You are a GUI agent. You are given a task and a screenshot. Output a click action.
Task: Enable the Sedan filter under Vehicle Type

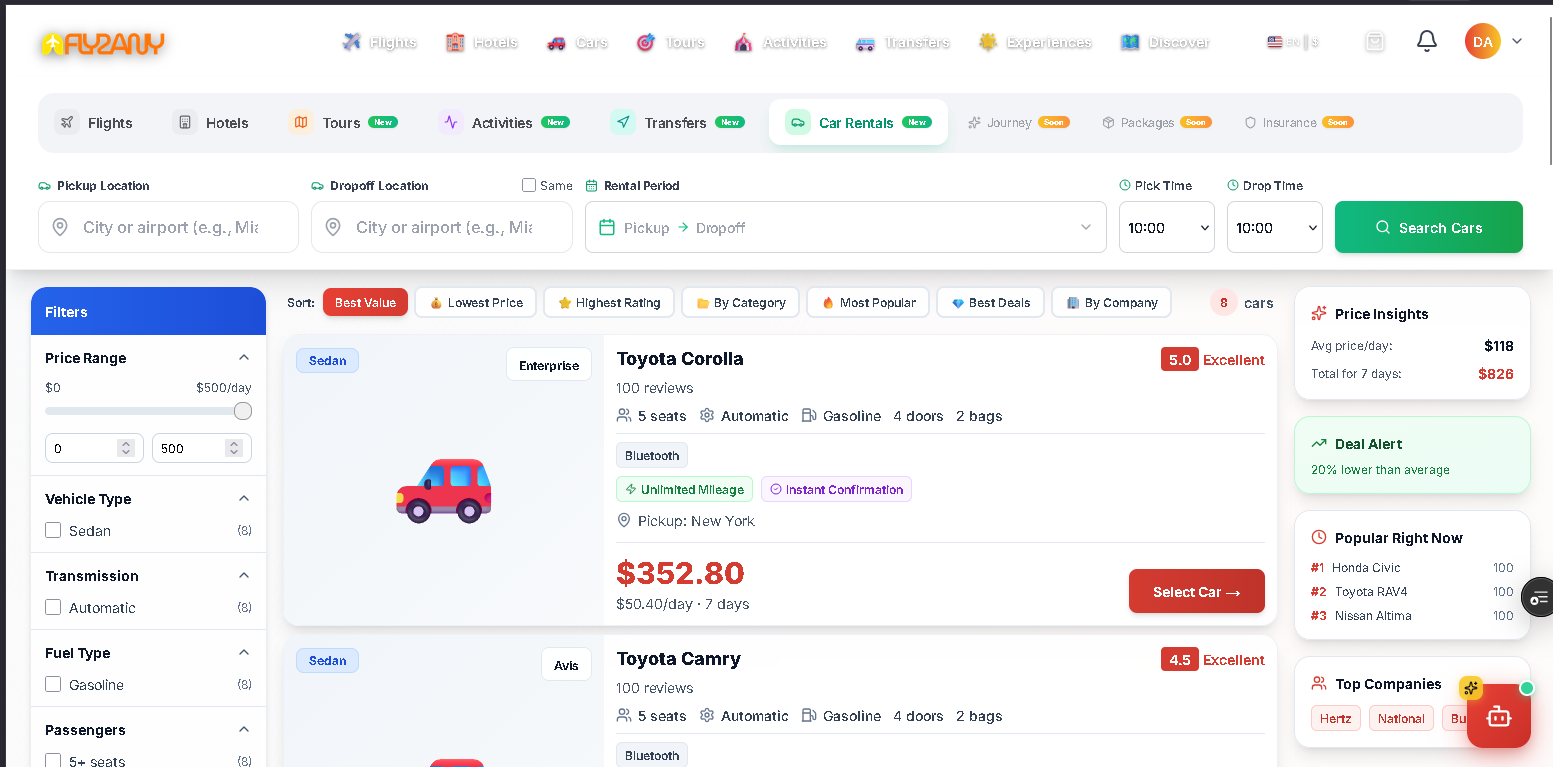[53, 530]
